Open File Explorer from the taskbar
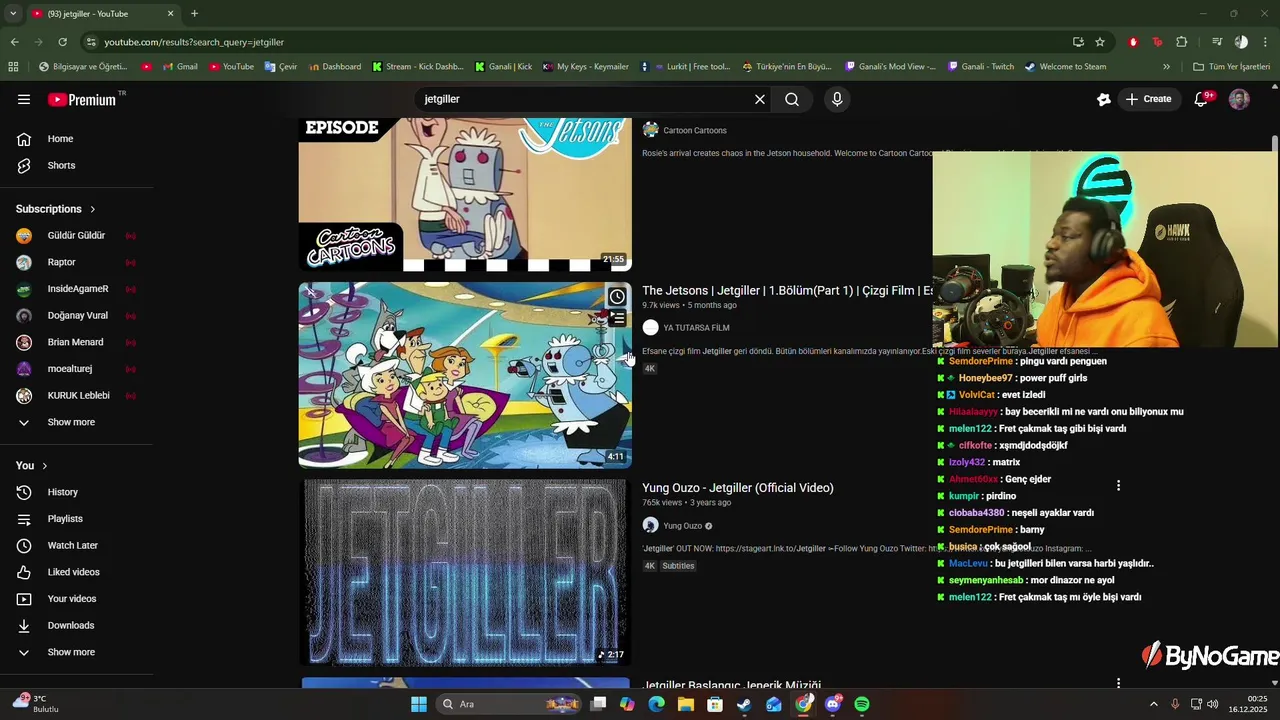The width and height of the screenshot is (1280, 720). (x=685, y=704)
